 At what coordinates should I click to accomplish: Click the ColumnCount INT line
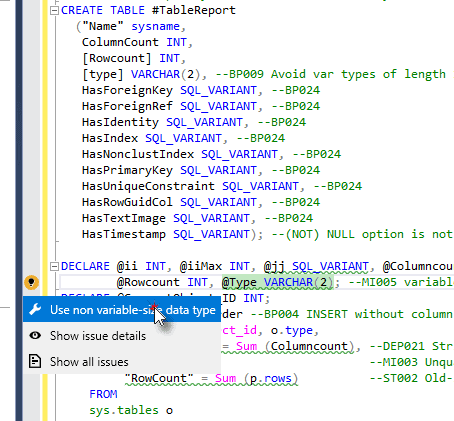click(x=137, y=42)
